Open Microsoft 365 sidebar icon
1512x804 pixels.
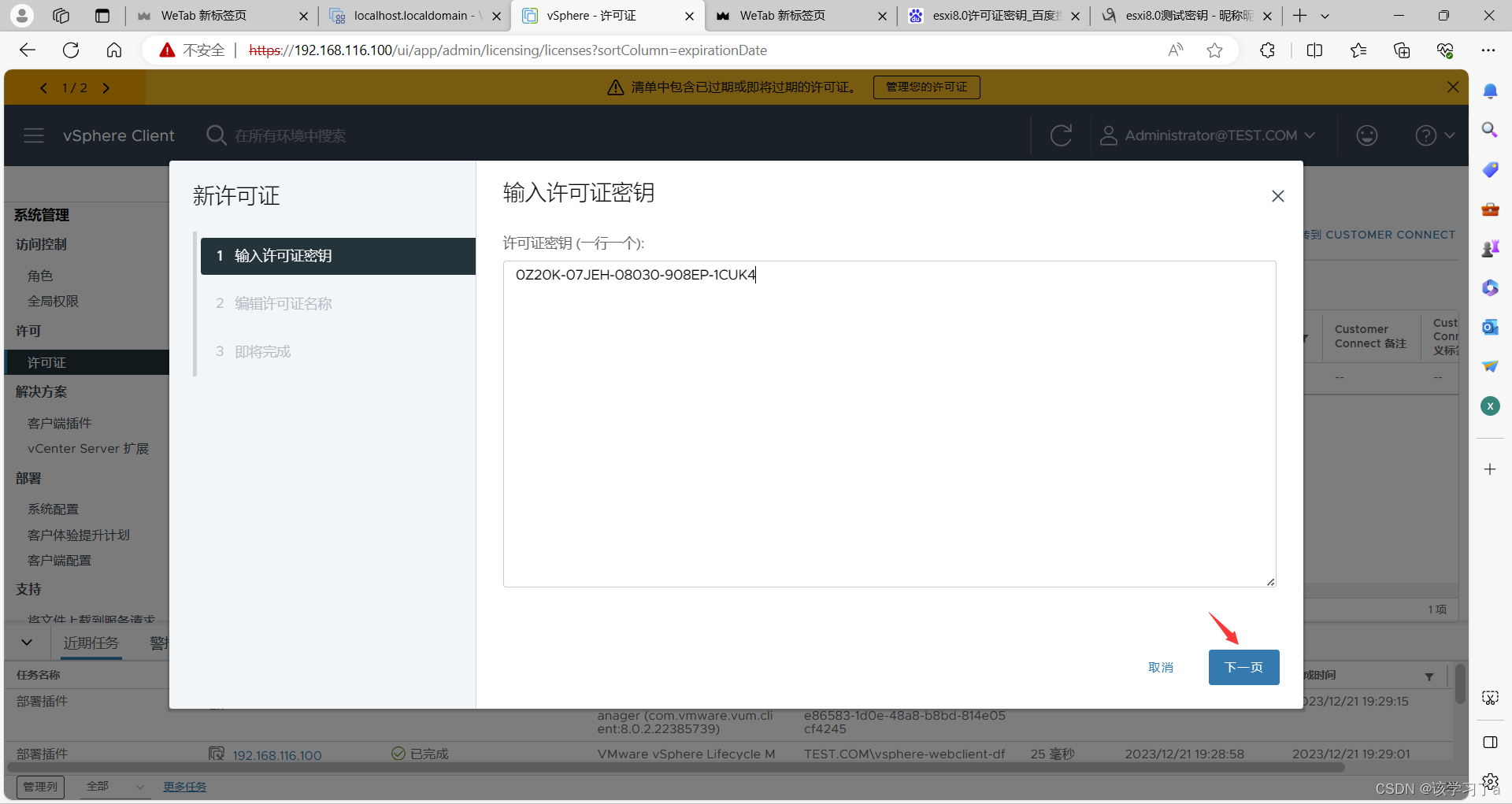1490,287
